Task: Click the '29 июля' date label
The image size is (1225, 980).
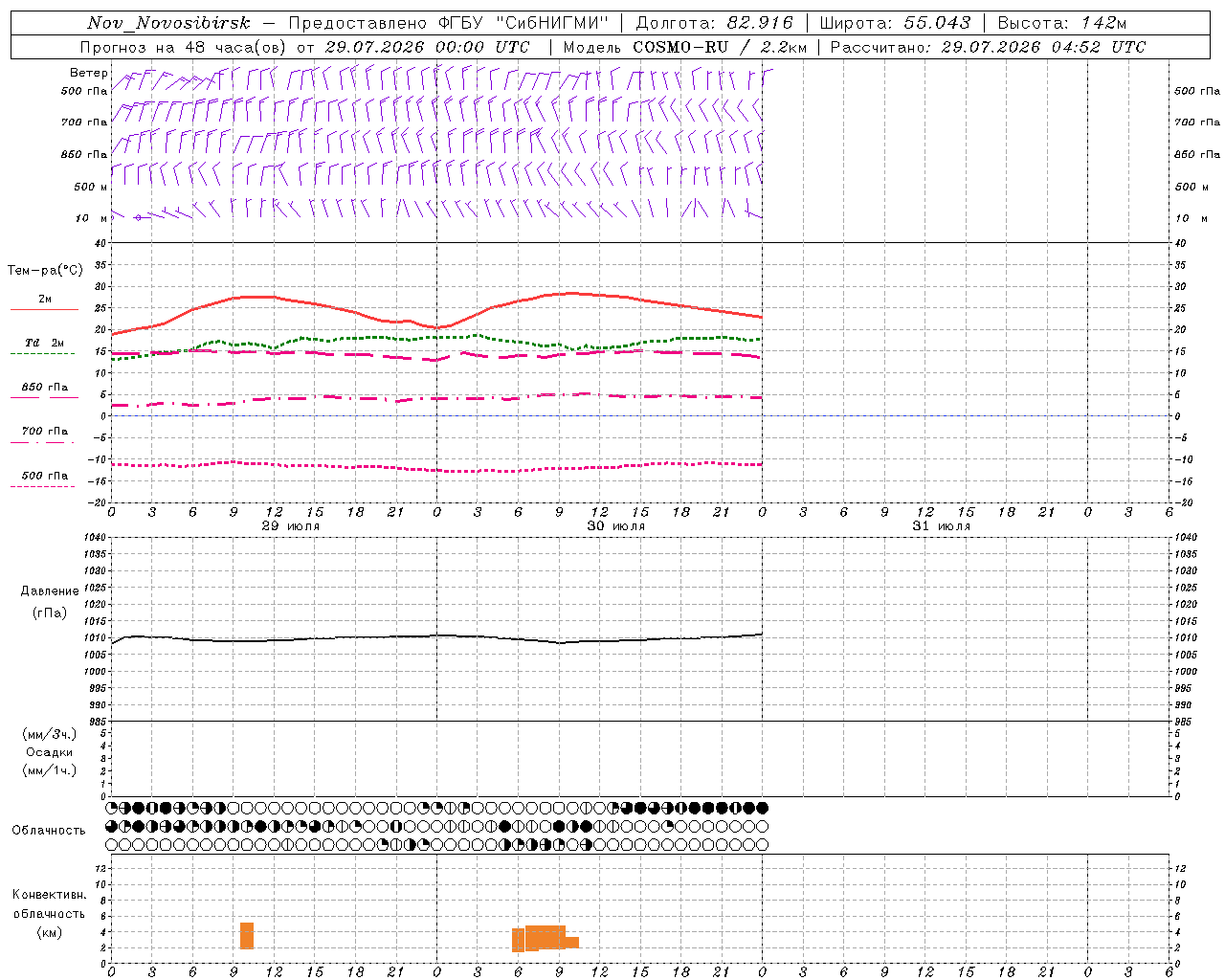Action: coord(291,526)
